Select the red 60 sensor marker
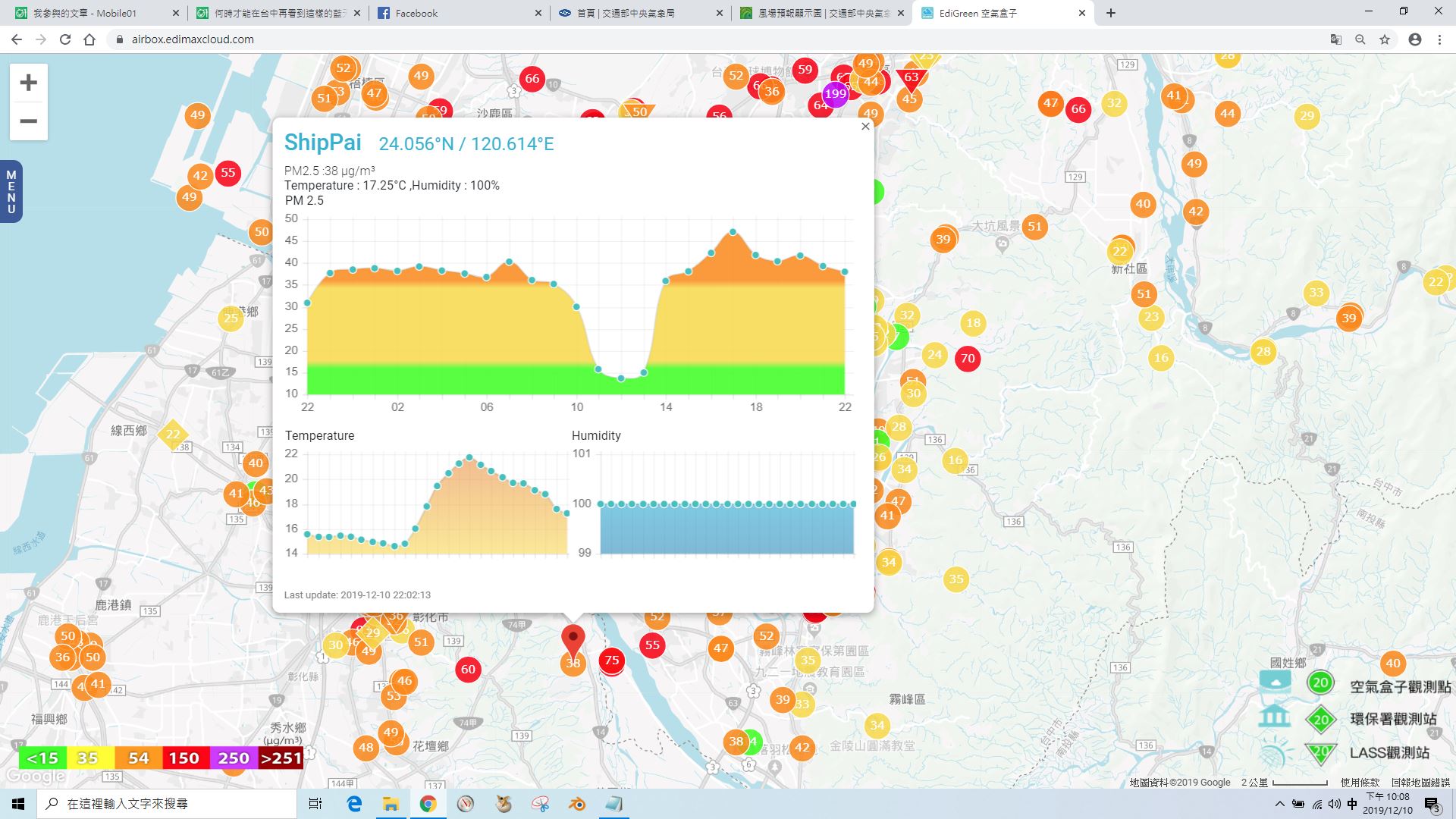Screen dimensions: 1456x819 pos(468,669)
